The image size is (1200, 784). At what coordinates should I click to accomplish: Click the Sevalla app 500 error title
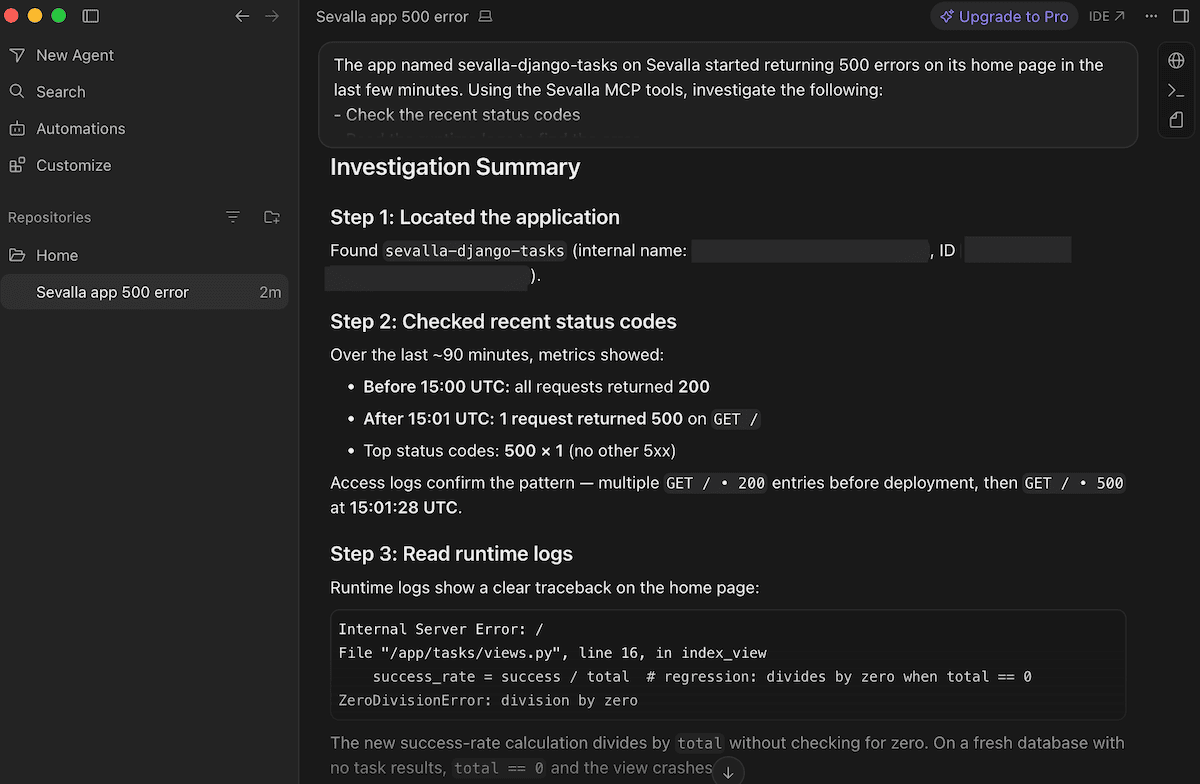click(392, 17)
